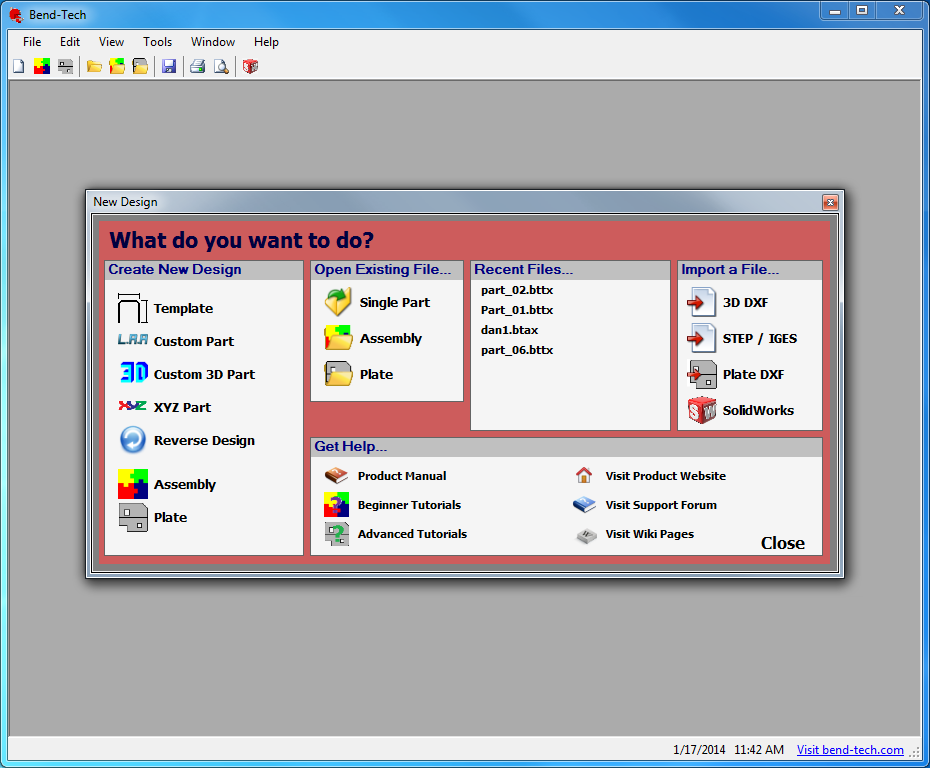
Task: Open the View menu
Action: 111,42
